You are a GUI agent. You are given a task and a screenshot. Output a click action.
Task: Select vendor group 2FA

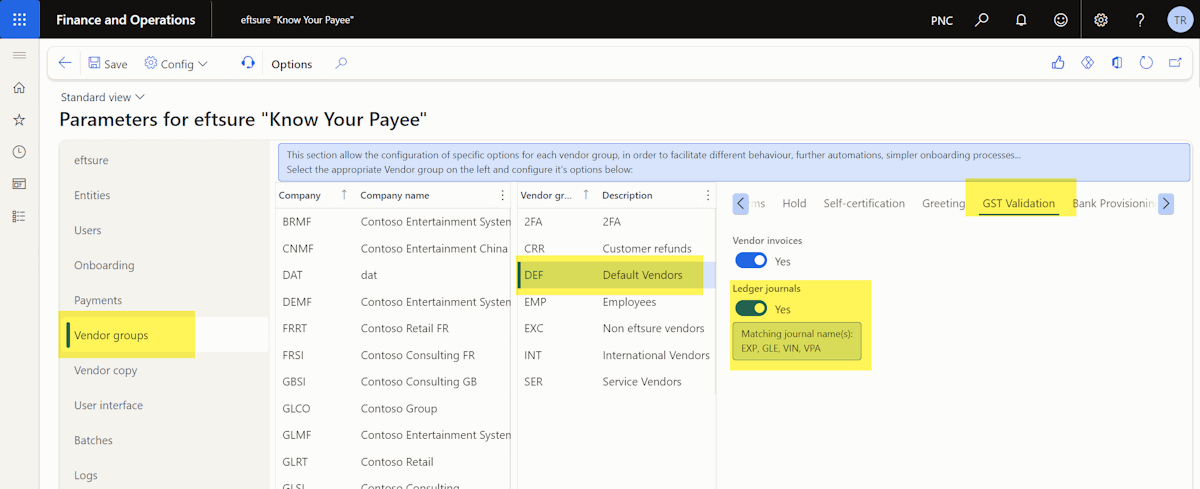618,222
